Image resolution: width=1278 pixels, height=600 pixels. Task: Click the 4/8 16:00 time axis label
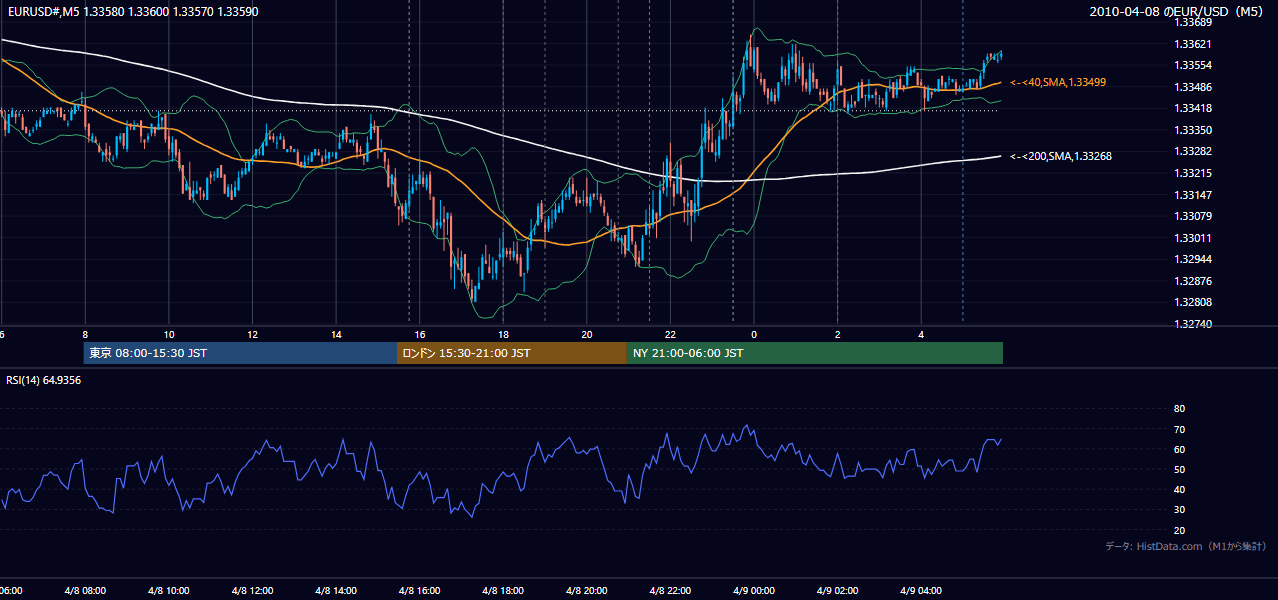[420, 591]
